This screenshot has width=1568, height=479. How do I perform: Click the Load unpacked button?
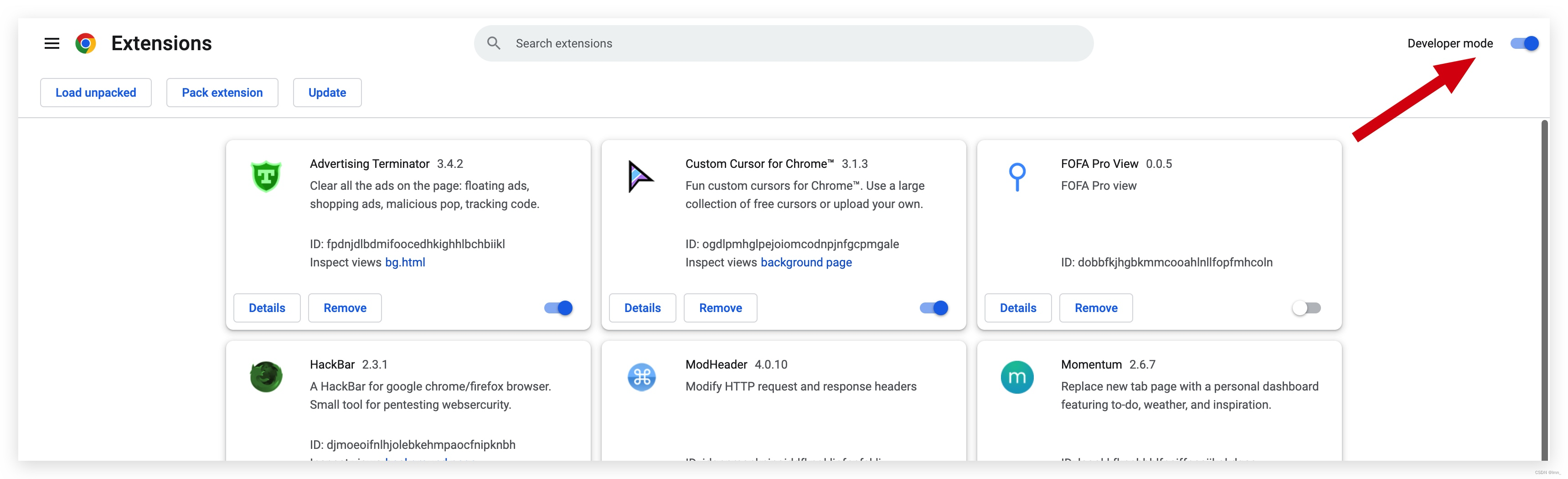[96, 93]
